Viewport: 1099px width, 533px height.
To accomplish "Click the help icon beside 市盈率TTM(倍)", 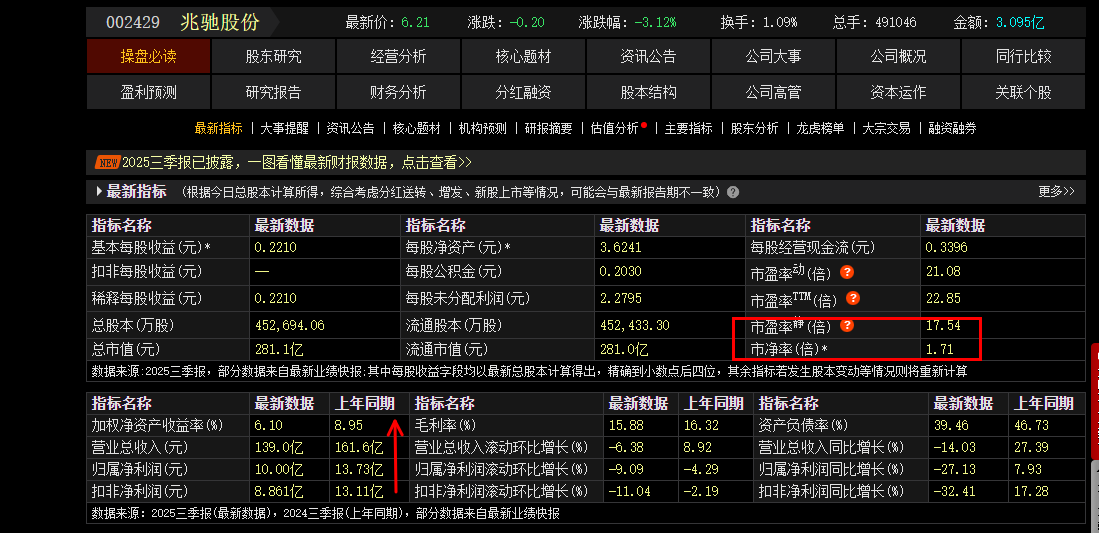I will (x=852, y=298).
